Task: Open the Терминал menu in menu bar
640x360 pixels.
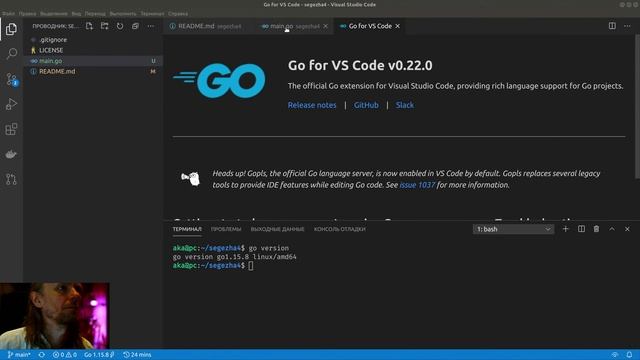Action: click(x=152, y=13)
